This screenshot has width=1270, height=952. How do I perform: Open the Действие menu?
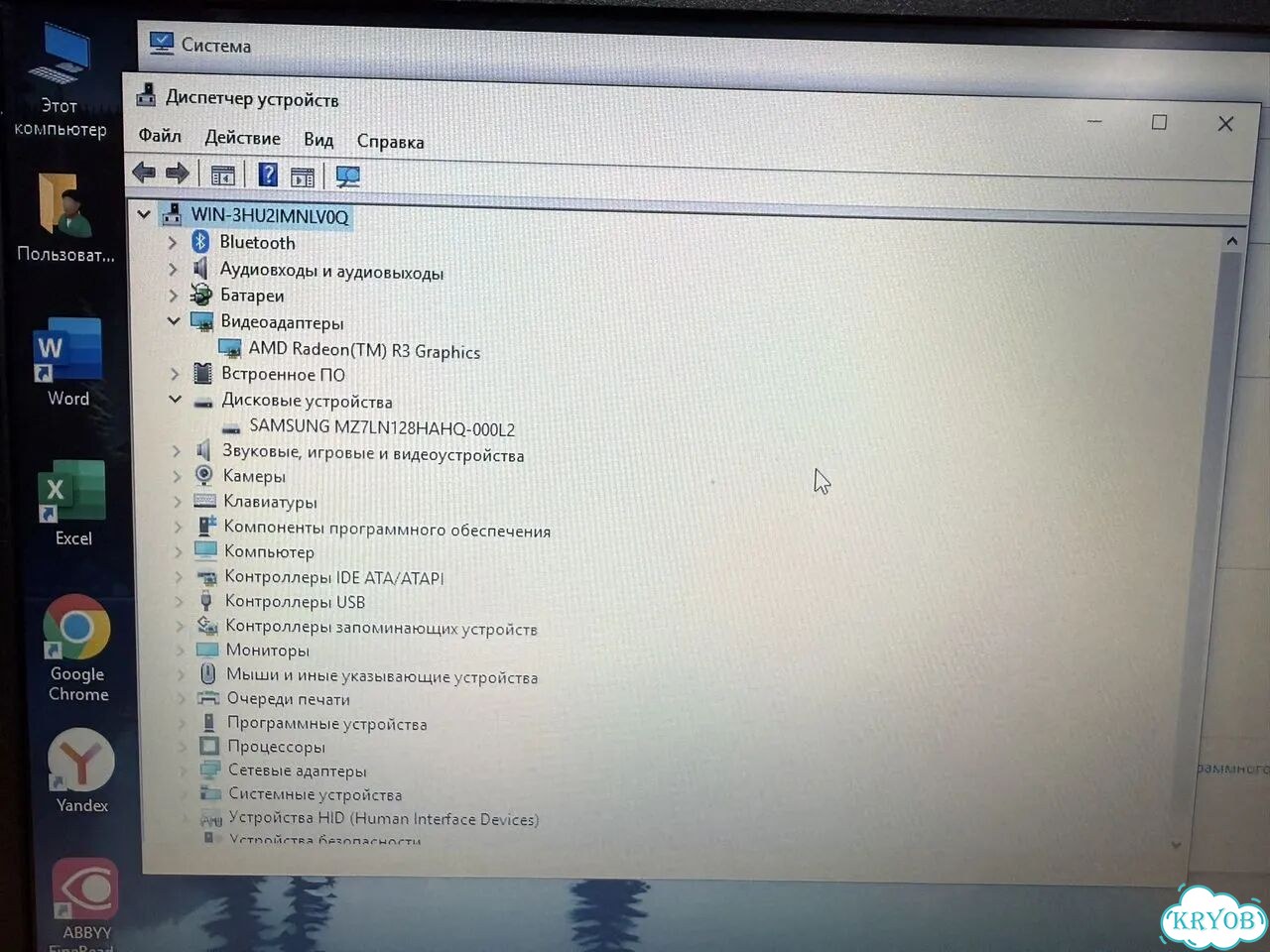(x=242, y=138)
